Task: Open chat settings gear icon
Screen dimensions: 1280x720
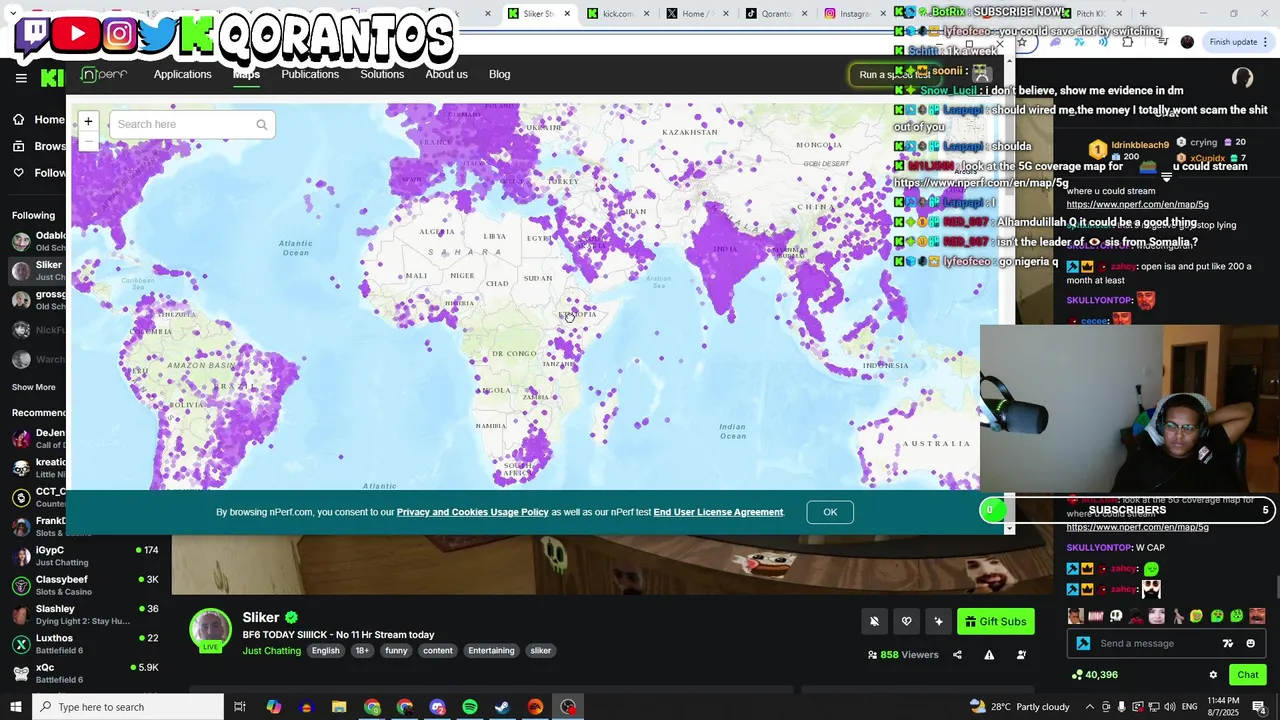Action: [1213, 675]
